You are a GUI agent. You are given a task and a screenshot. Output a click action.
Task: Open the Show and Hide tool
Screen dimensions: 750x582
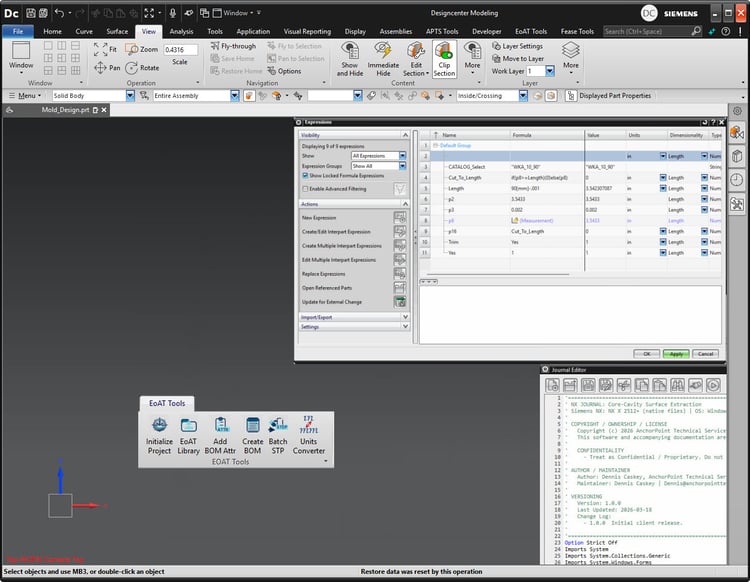coord(350,59)
